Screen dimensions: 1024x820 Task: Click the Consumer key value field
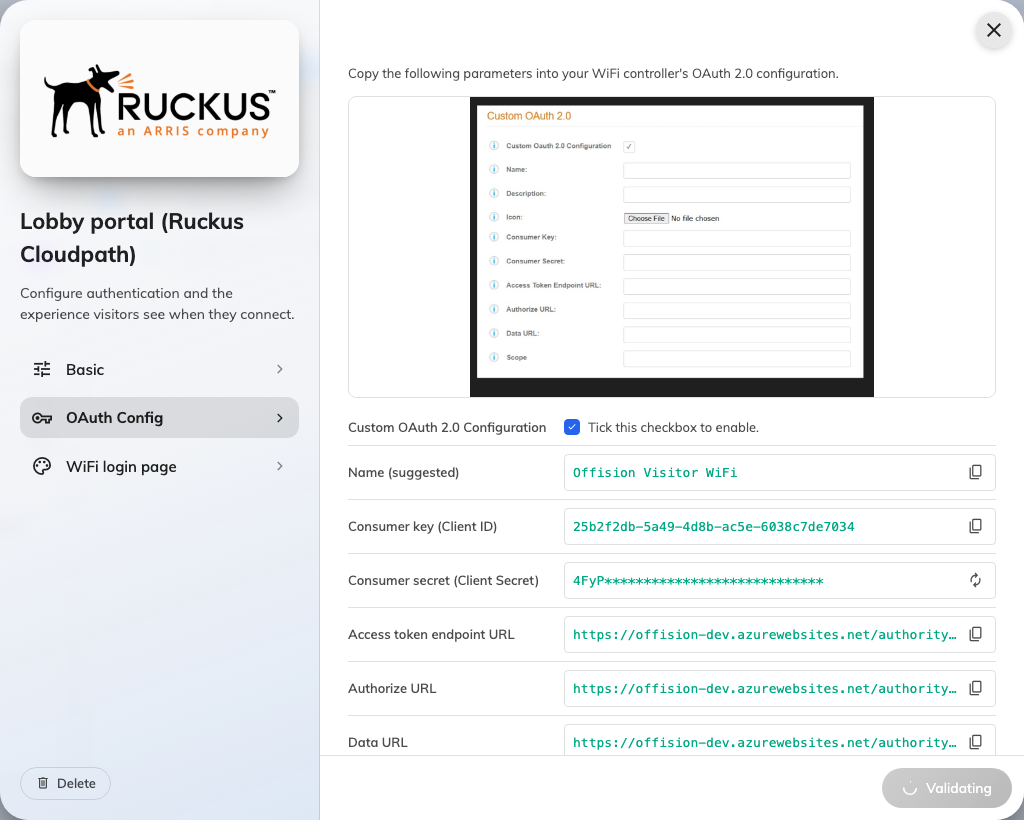(779, 526)
